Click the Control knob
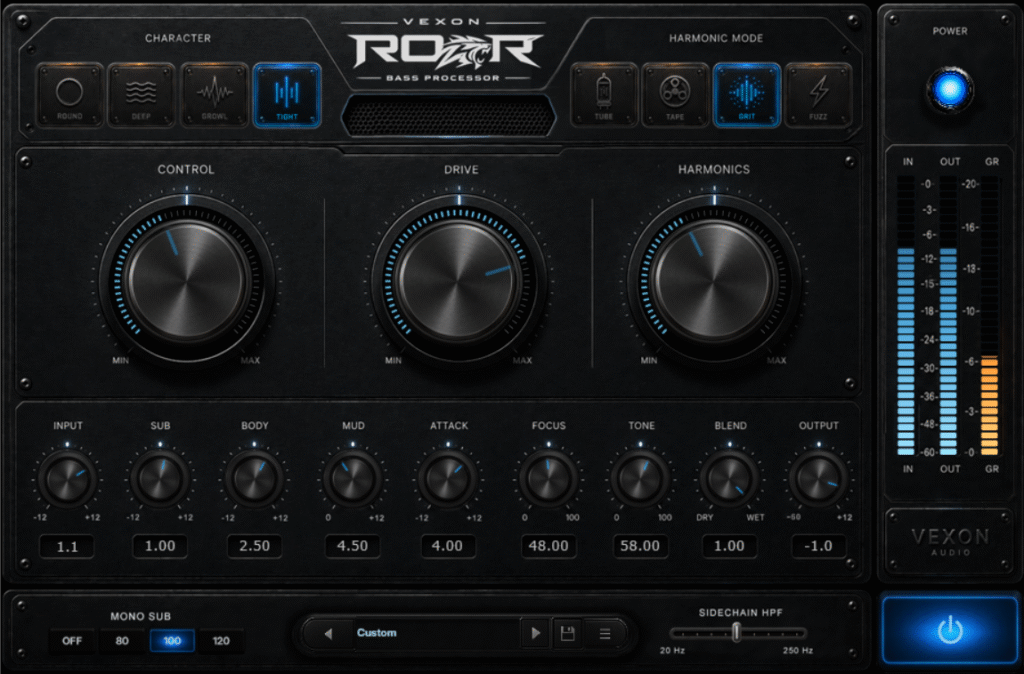The width and height of the screenshot is (1024, 674). tap(186, 282)
